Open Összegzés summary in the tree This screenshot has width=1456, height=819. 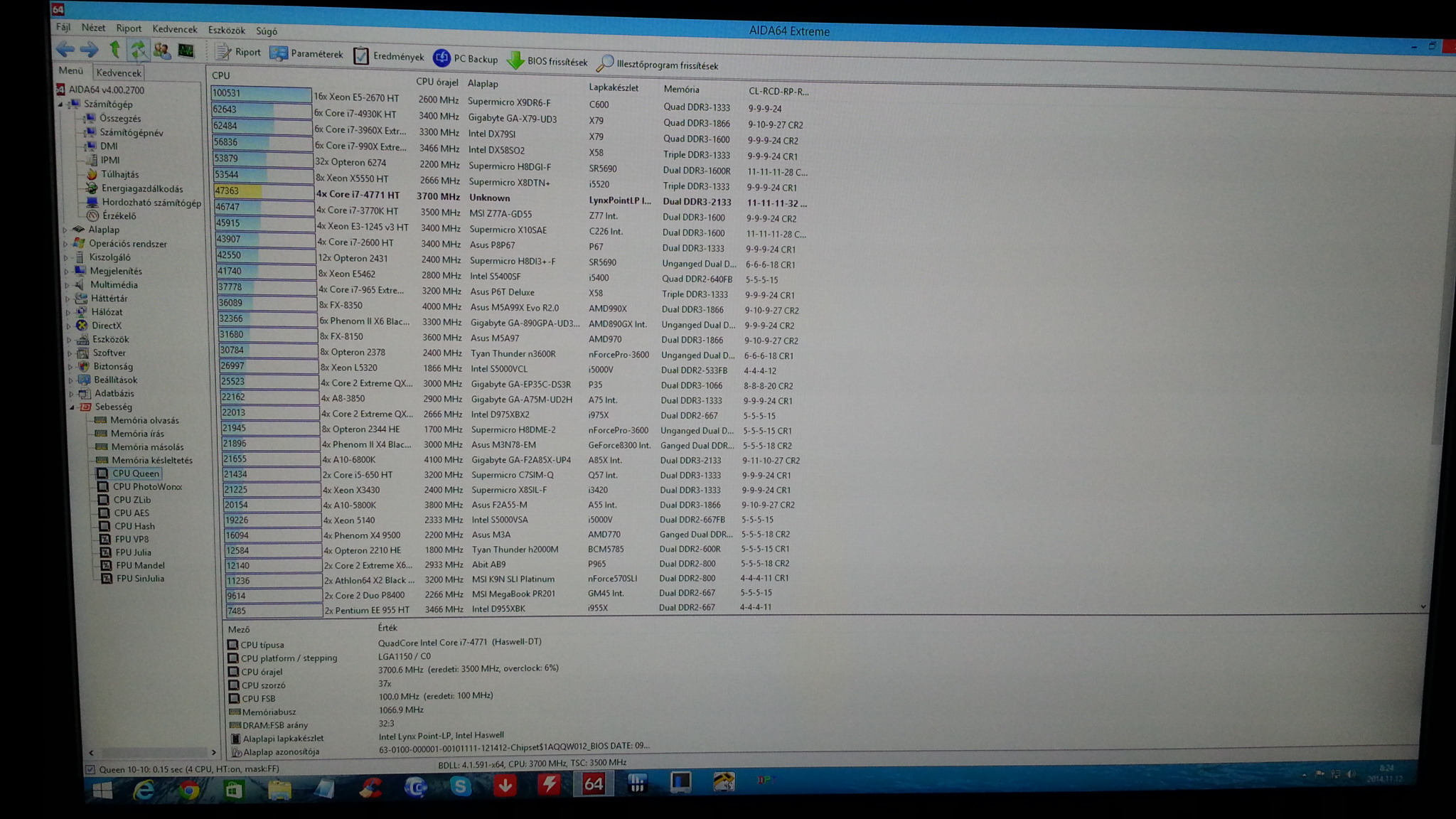(x=119, y=118)
